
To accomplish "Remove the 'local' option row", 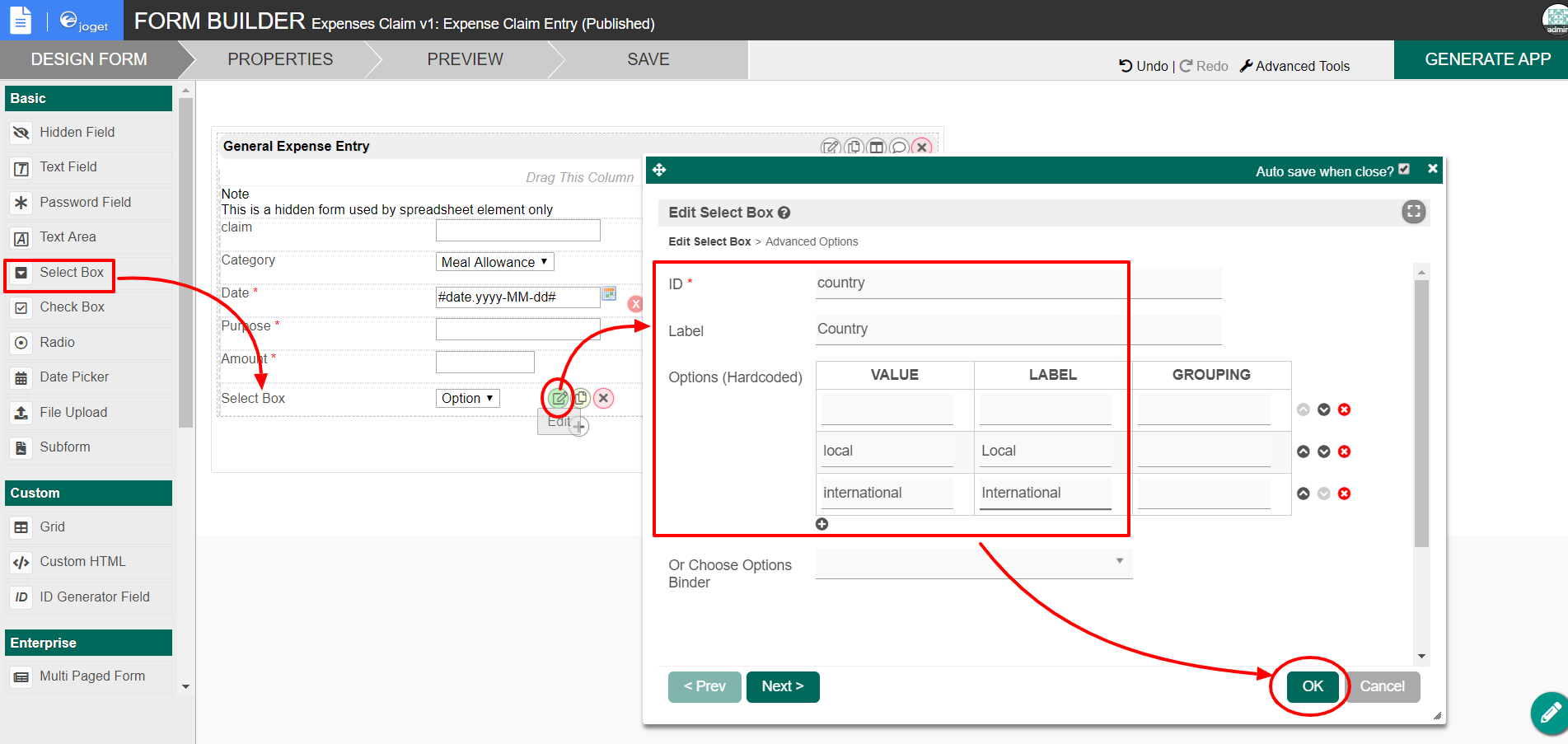I will [x=1344, y=452].
